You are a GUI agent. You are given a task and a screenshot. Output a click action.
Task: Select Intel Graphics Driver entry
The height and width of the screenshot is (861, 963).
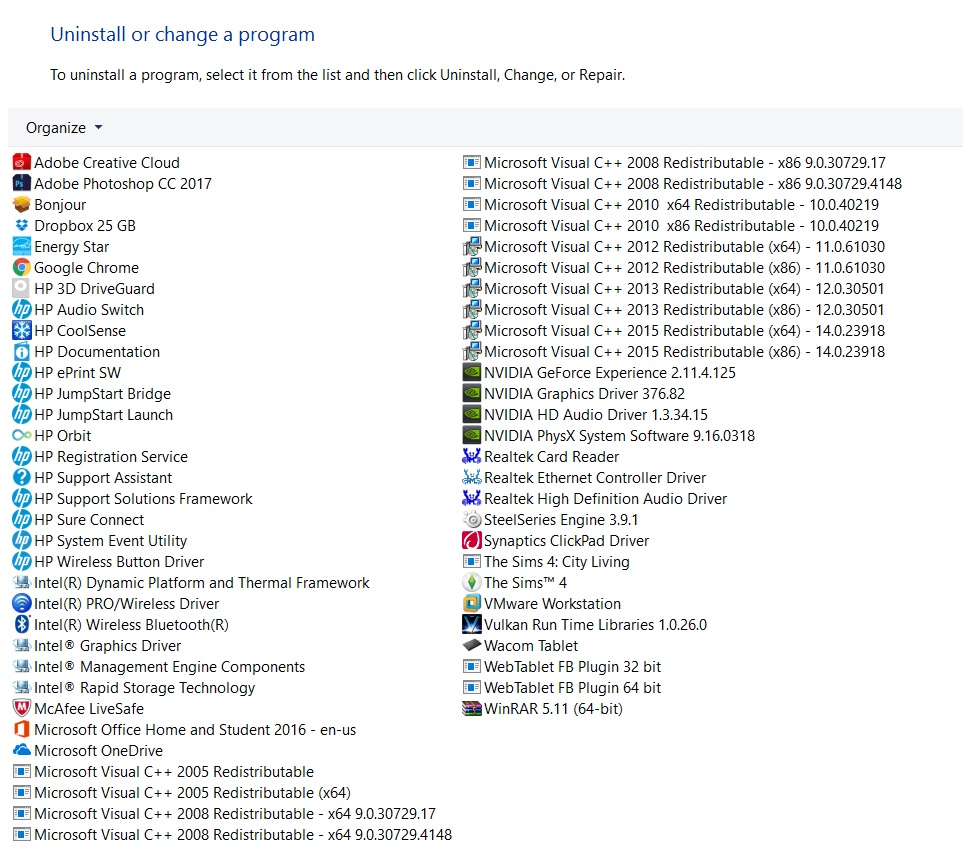click(x=97, y=645)
